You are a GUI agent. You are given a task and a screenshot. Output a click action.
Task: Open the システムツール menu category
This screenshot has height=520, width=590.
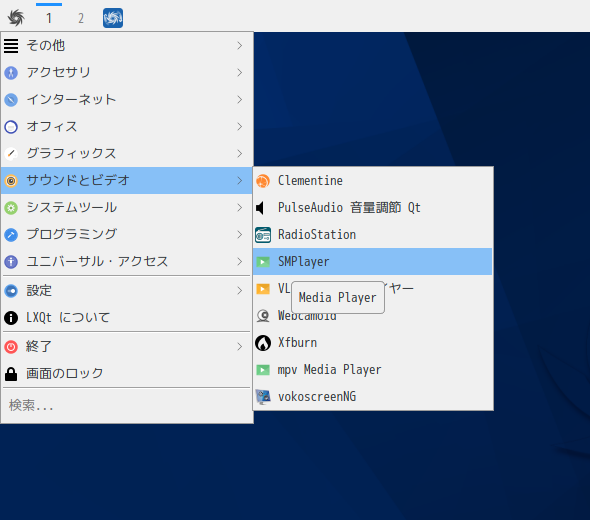(126, 208)
